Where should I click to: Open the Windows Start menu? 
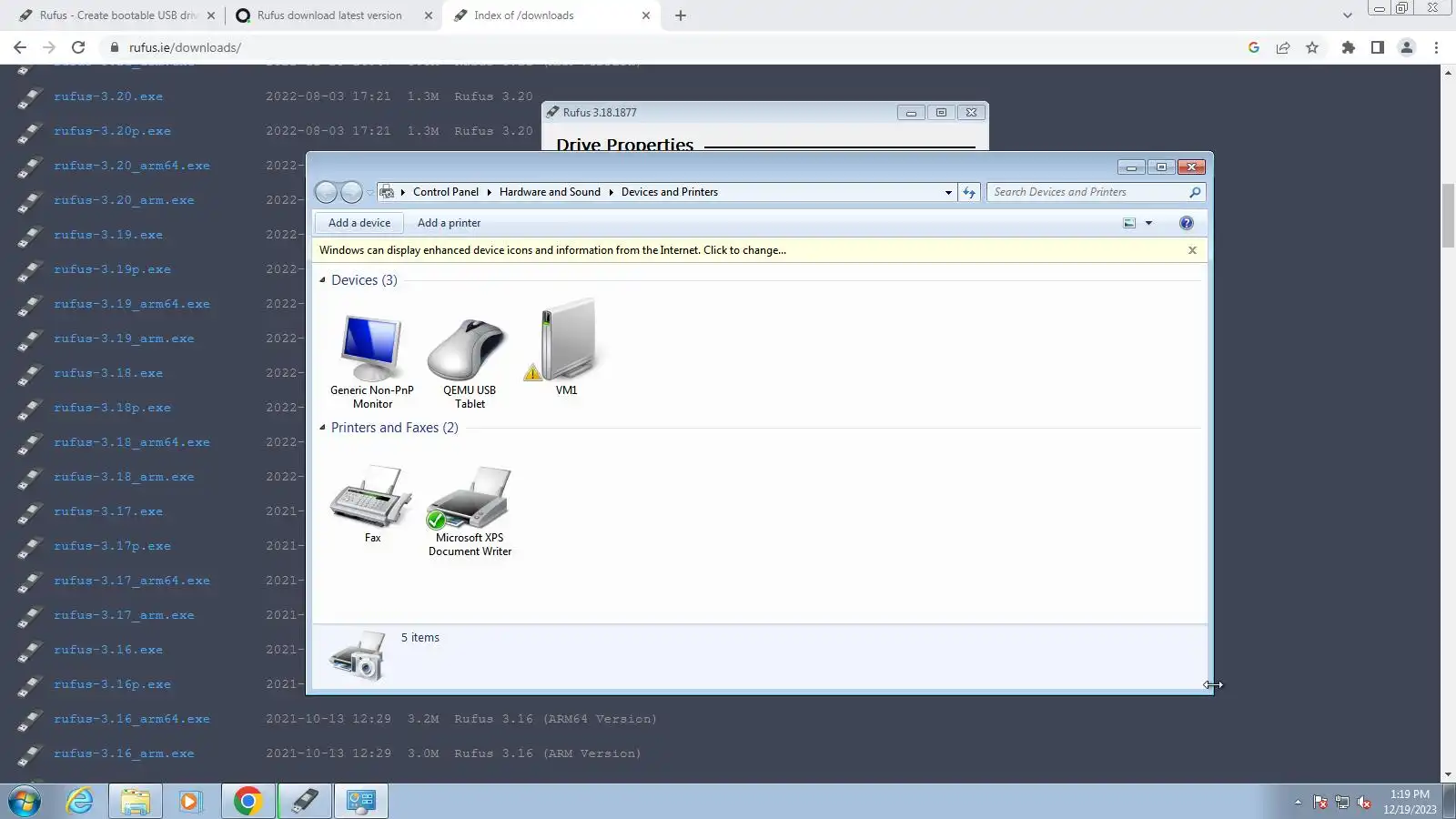click(25, 802)
